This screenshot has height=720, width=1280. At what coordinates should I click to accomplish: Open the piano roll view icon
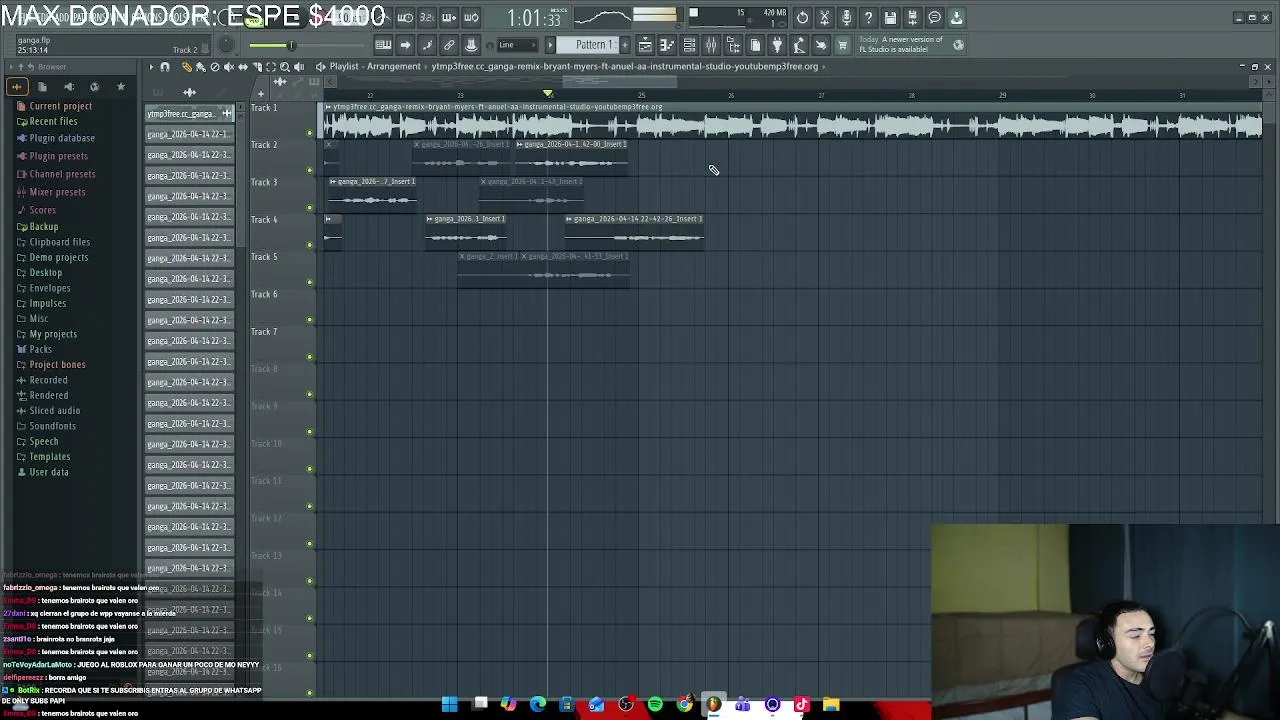[x=667, y=45]
